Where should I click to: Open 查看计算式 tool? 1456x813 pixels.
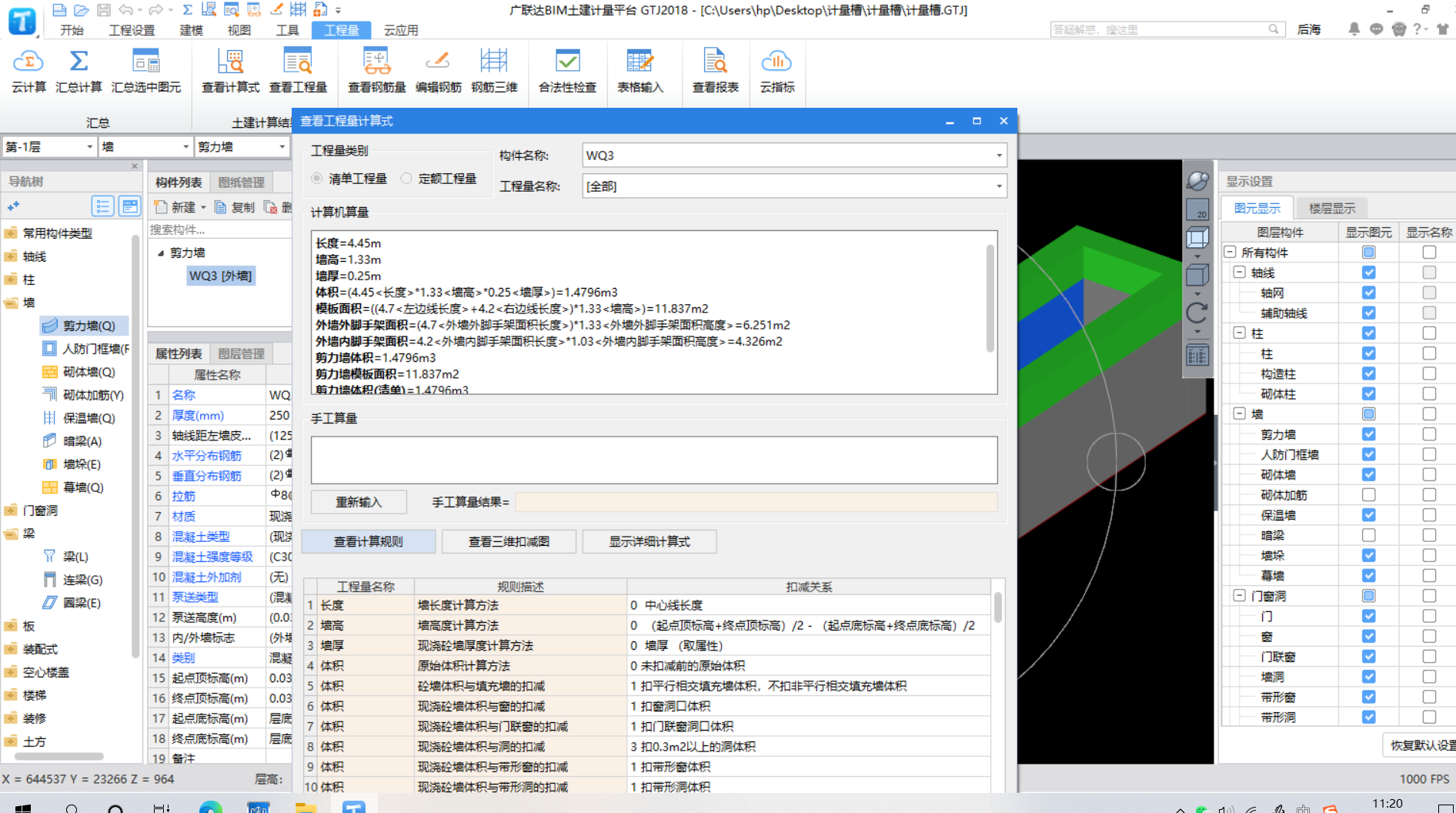point(230,71)
